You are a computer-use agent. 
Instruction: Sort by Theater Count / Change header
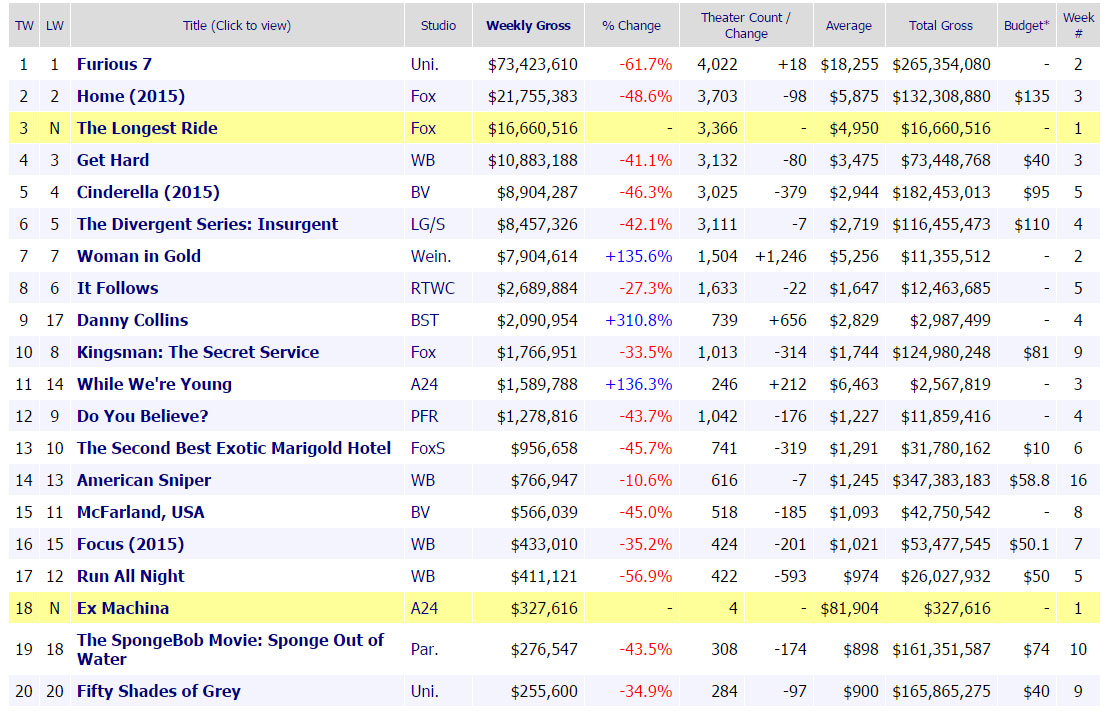[x=746, y=26]
